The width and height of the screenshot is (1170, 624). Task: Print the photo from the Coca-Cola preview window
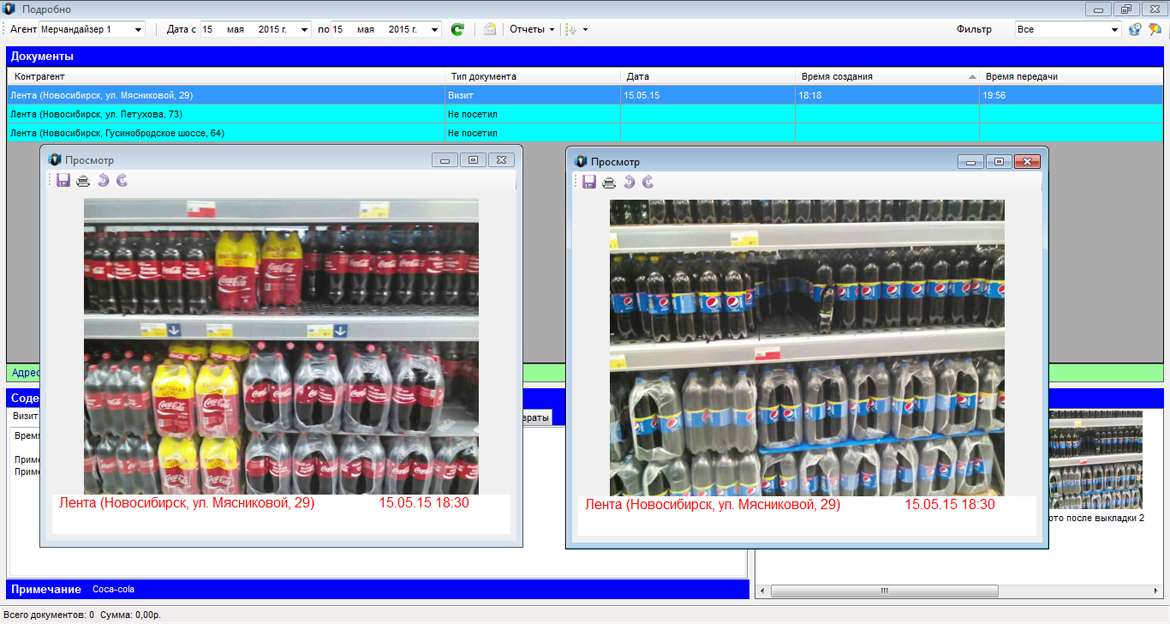coord(83,181)
